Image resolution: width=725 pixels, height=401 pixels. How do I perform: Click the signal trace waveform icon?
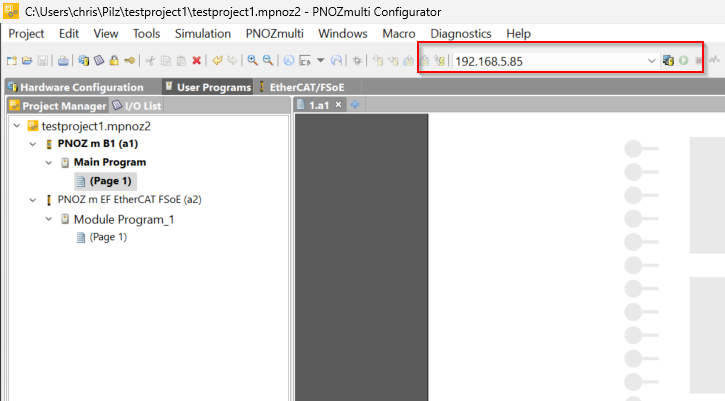click(x=715, y=60)
